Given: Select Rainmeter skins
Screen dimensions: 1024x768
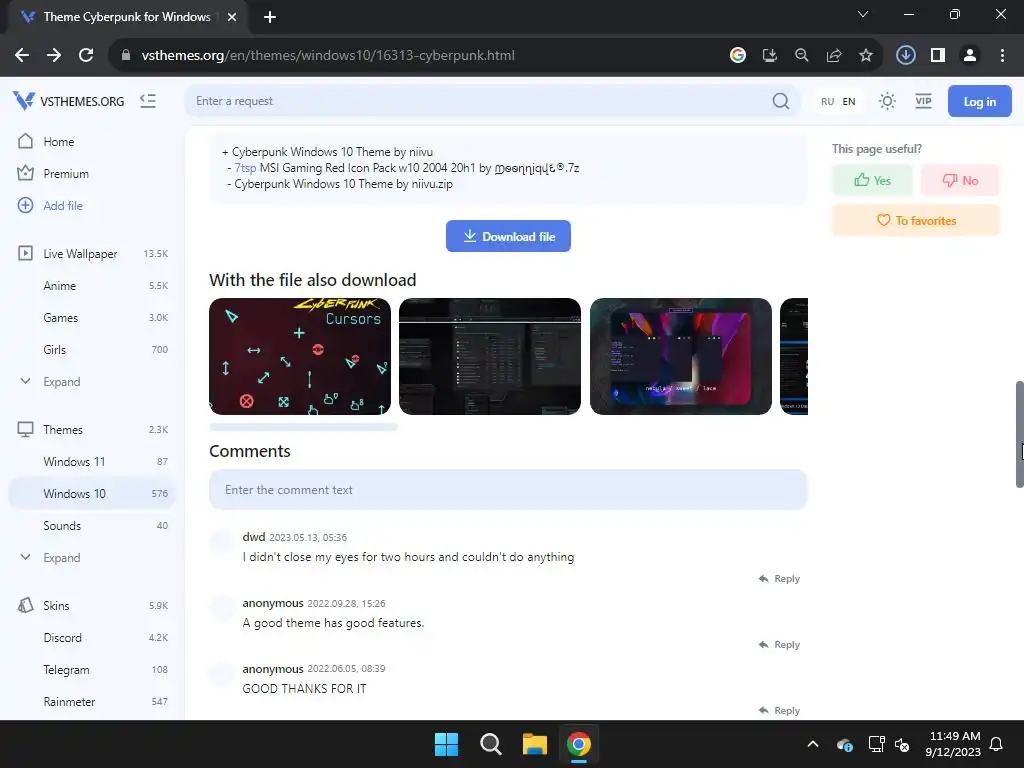Looking at the screenshot, I should (x=92, y=701).
